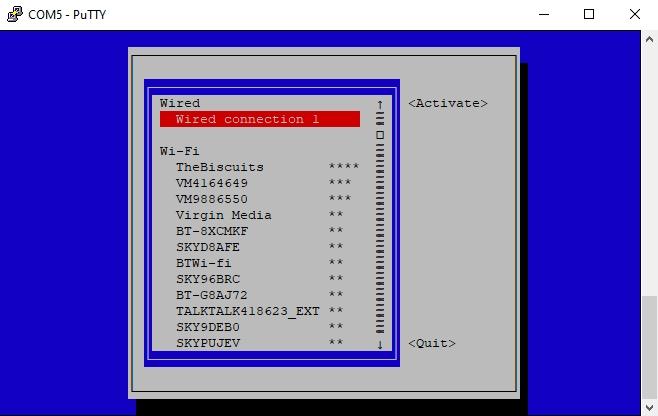This screenshot has height=416, width=658.
Task: Click the PuTTY window scrollbar down arrow
Action: coord(649,407)
